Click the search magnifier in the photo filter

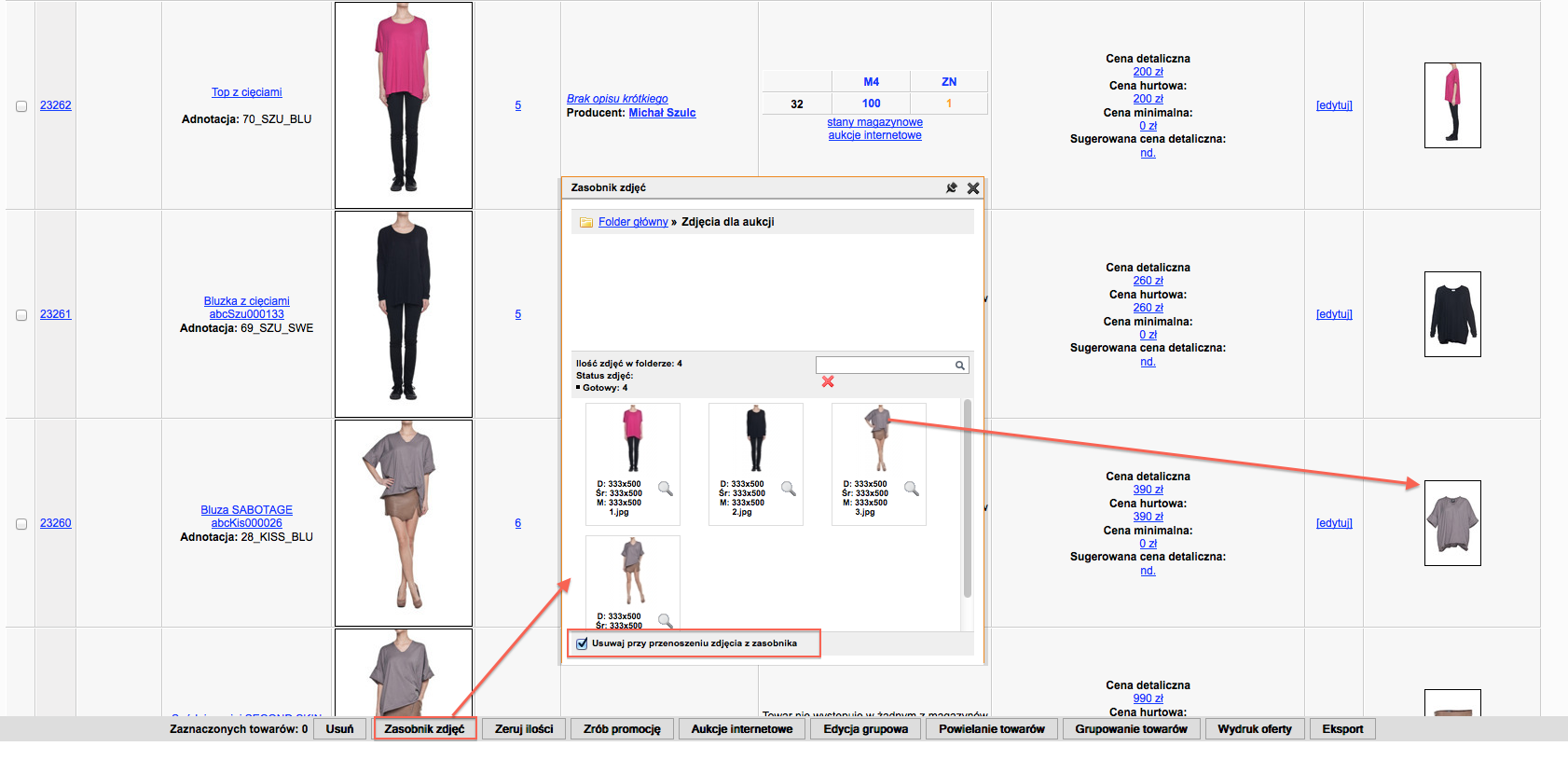[x=959, y=366]
